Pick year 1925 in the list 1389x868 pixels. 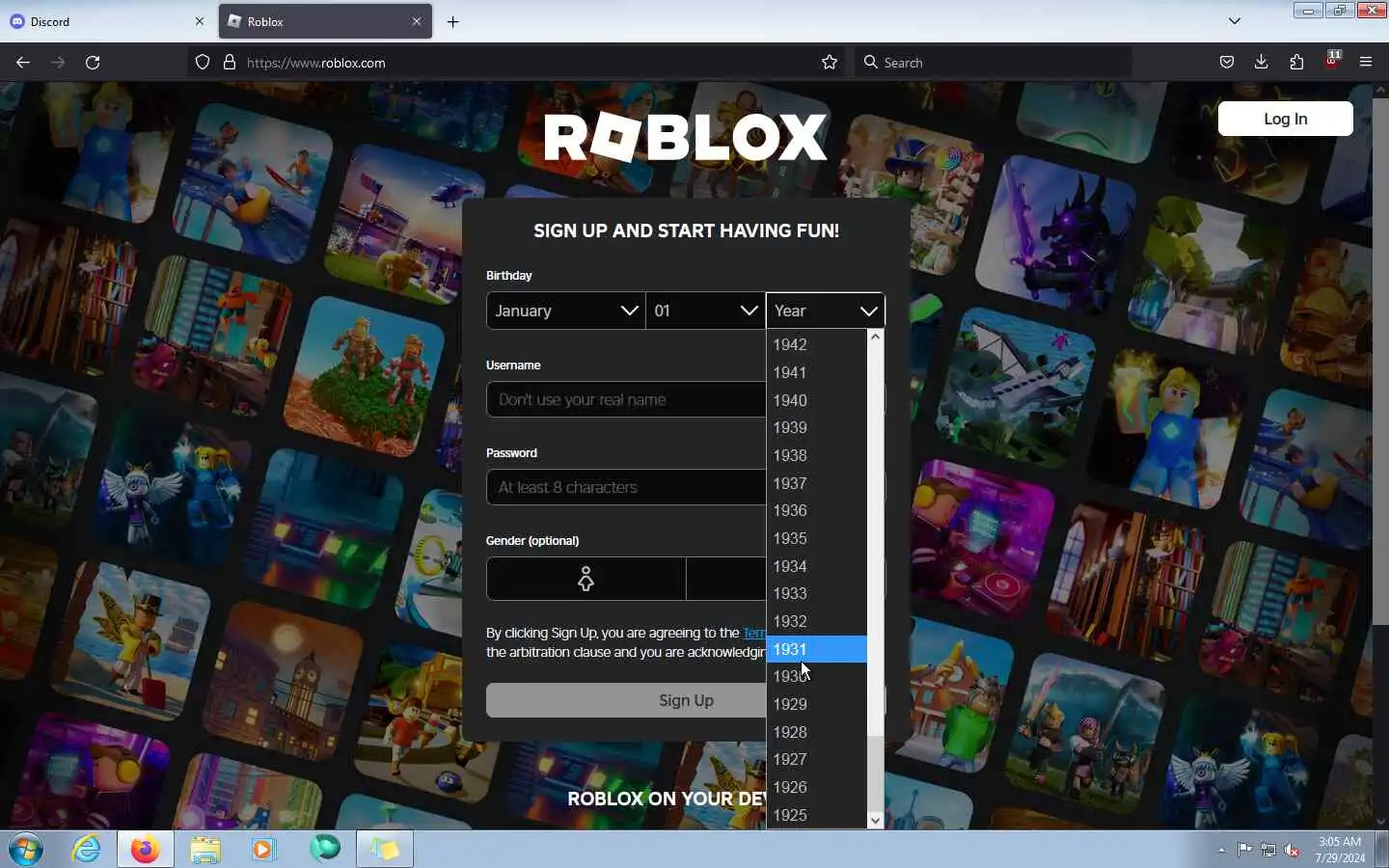(x=816, y=815)
